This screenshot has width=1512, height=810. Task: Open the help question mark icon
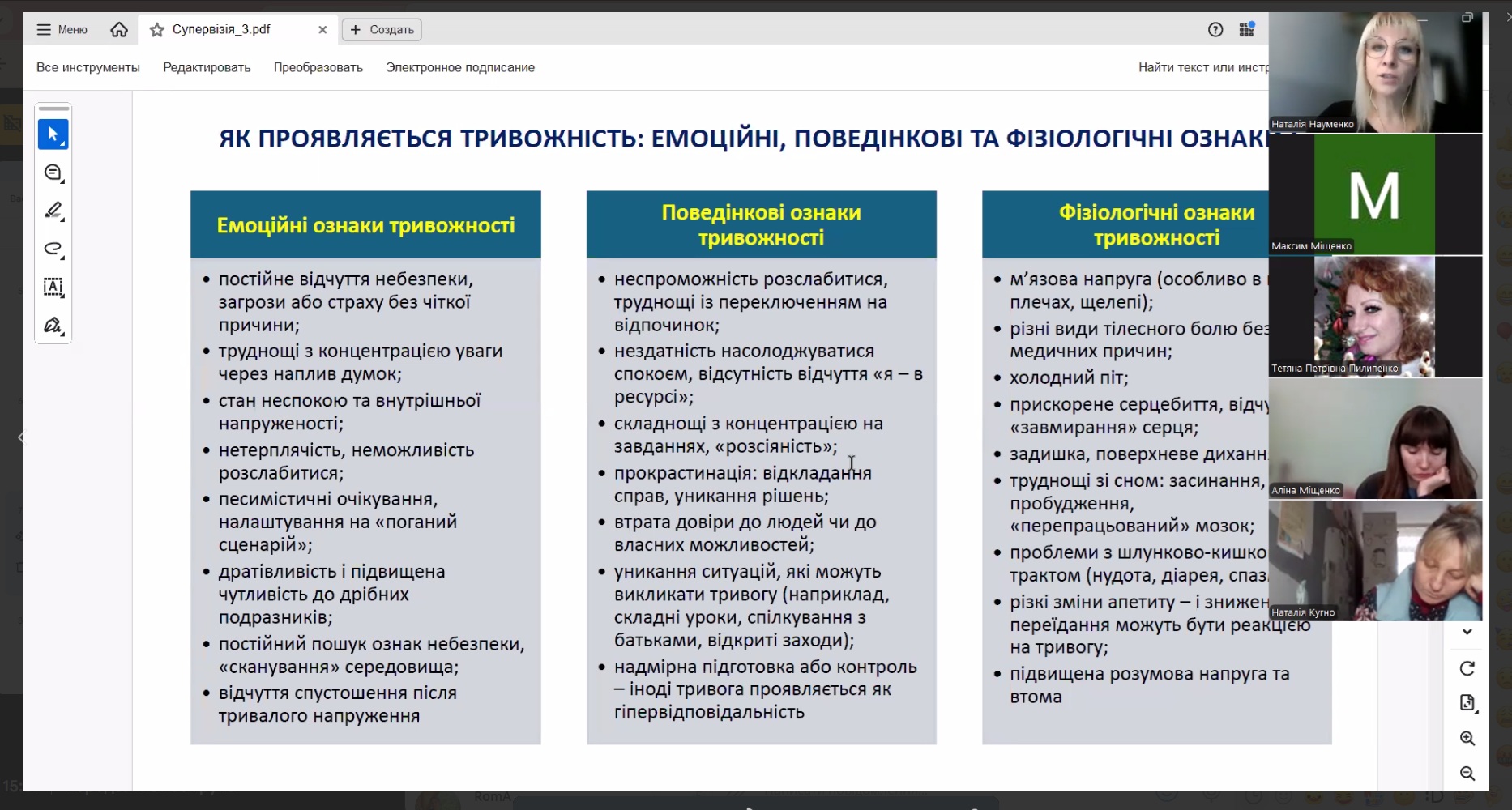1215,30
